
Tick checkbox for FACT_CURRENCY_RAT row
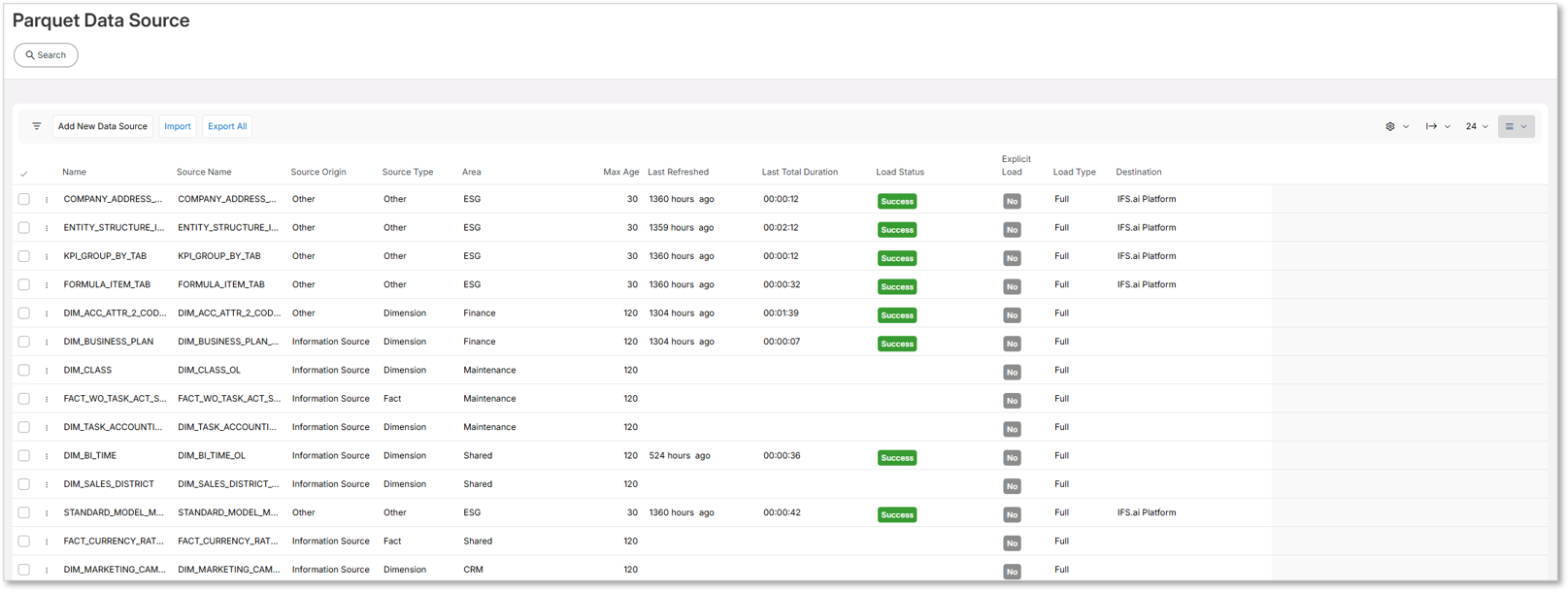(x=24, y=541)
